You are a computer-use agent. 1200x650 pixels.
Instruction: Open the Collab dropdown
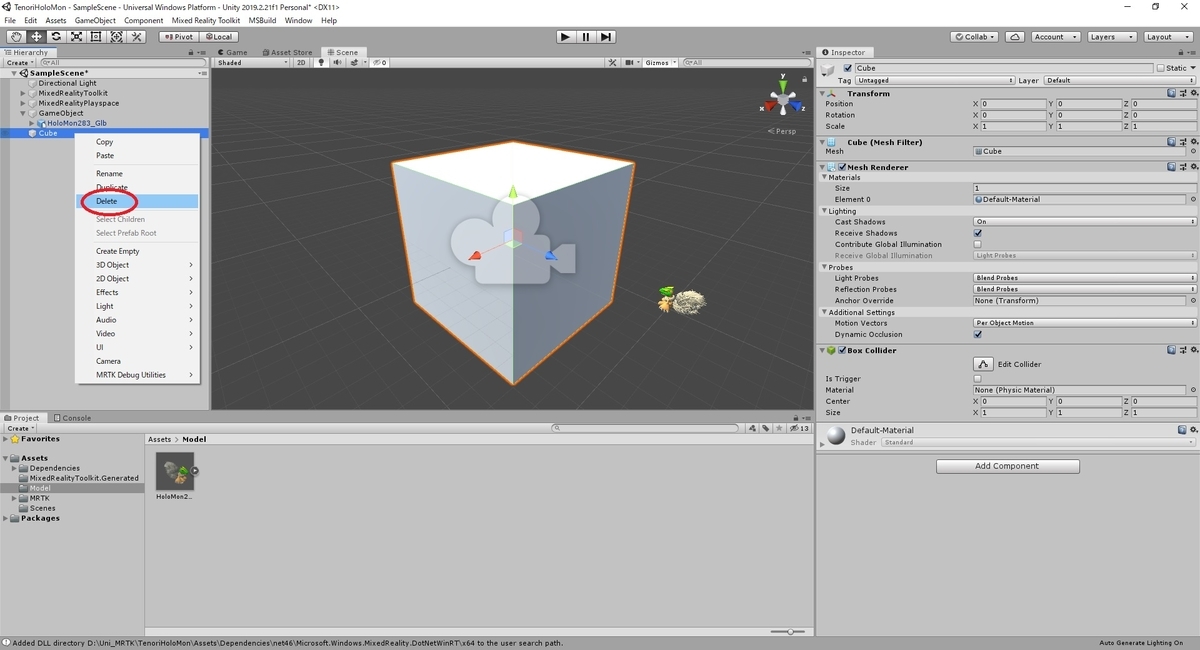pyautogui.click(x=976, y=37)
